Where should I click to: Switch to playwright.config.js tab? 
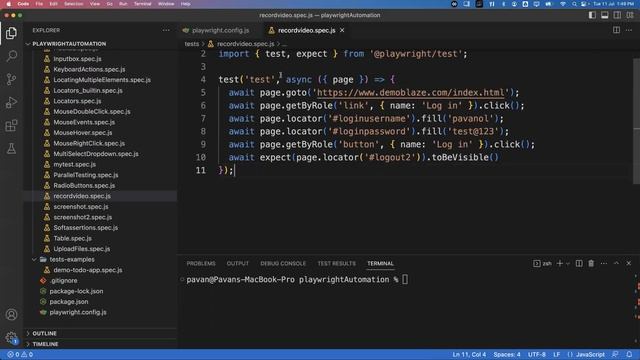[220, 30]
